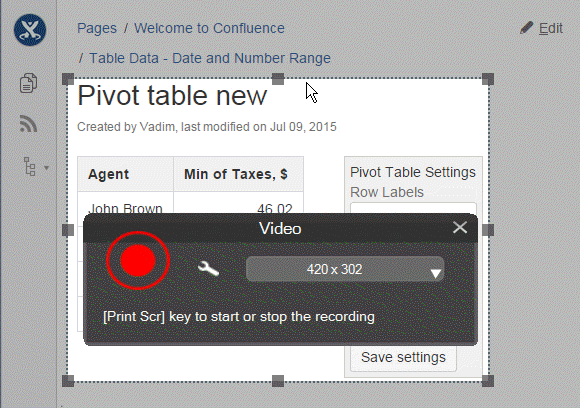Image resolution: width=580 pixels, height=408 pixels.
Task: Click the Confluence logo icon
Action: pyautogui.click(x=30, y=30)
